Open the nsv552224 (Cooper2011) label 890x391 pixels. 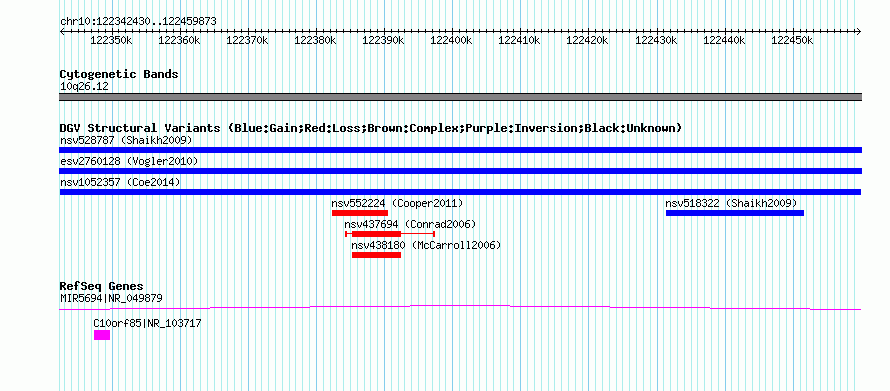[397, 203]
